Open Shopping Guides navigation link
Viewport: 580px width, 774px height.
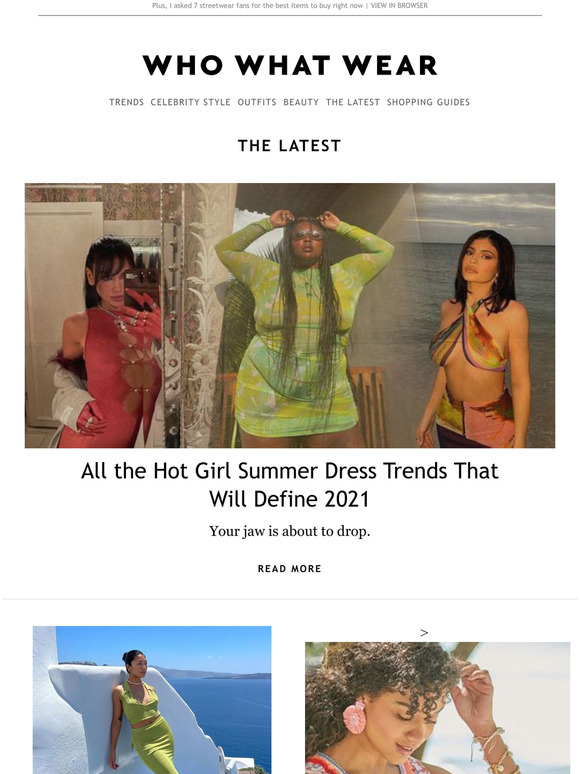click(x=428, y=102)
